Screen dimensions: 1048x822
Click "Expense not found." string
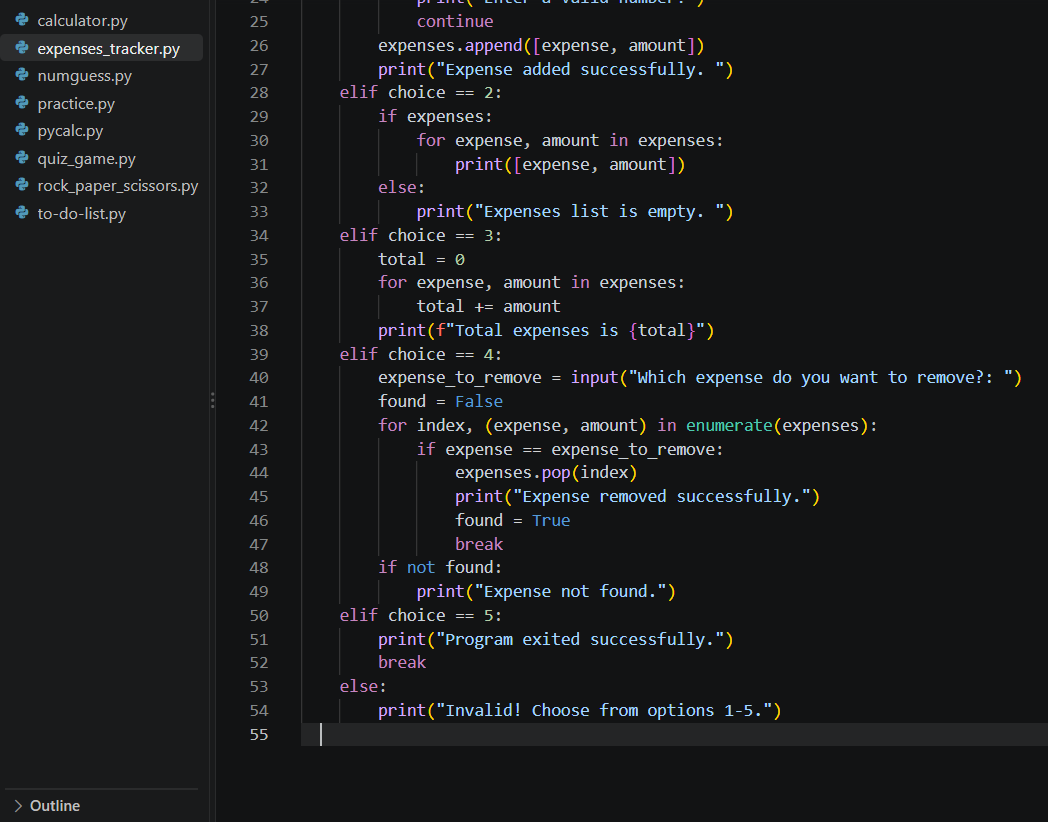click(571, 592)
